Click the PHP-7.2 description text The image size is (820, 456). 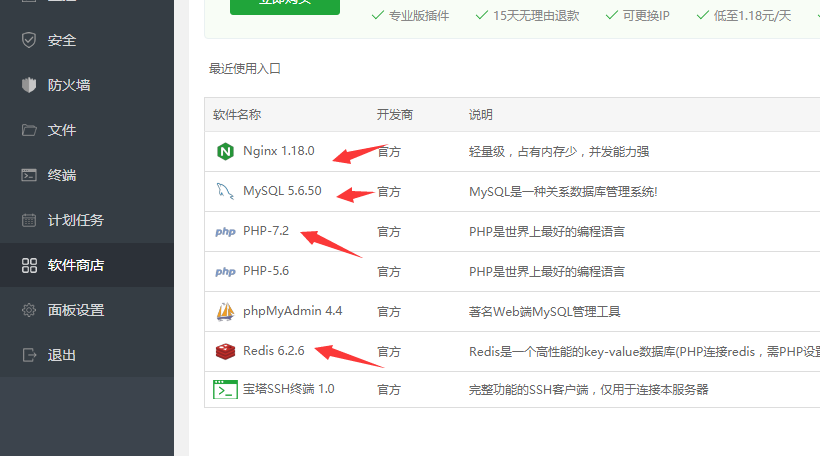click(x=546, y=232)
